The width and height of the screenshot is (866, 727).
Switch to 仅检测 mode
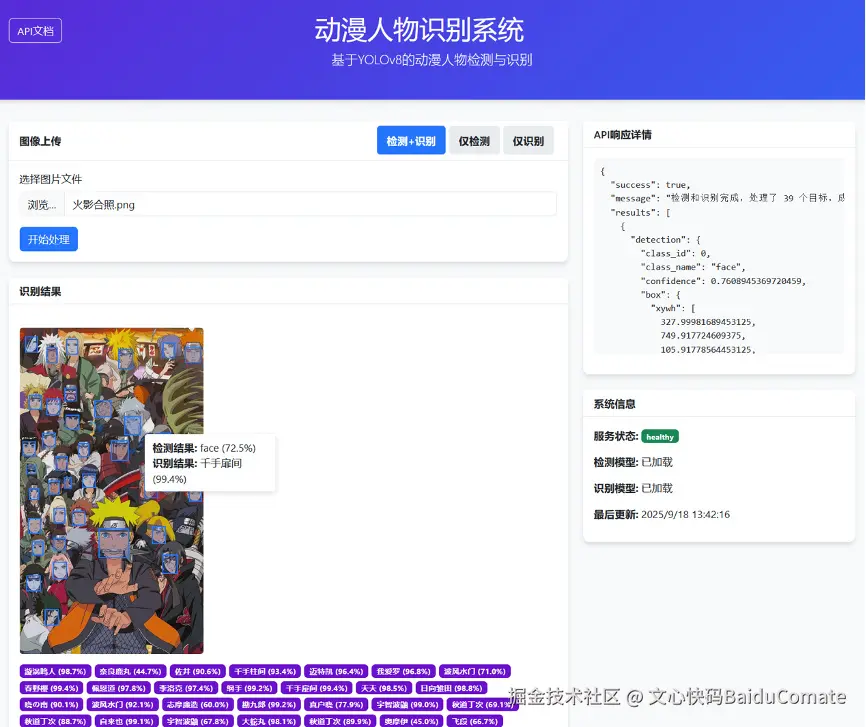474,141
